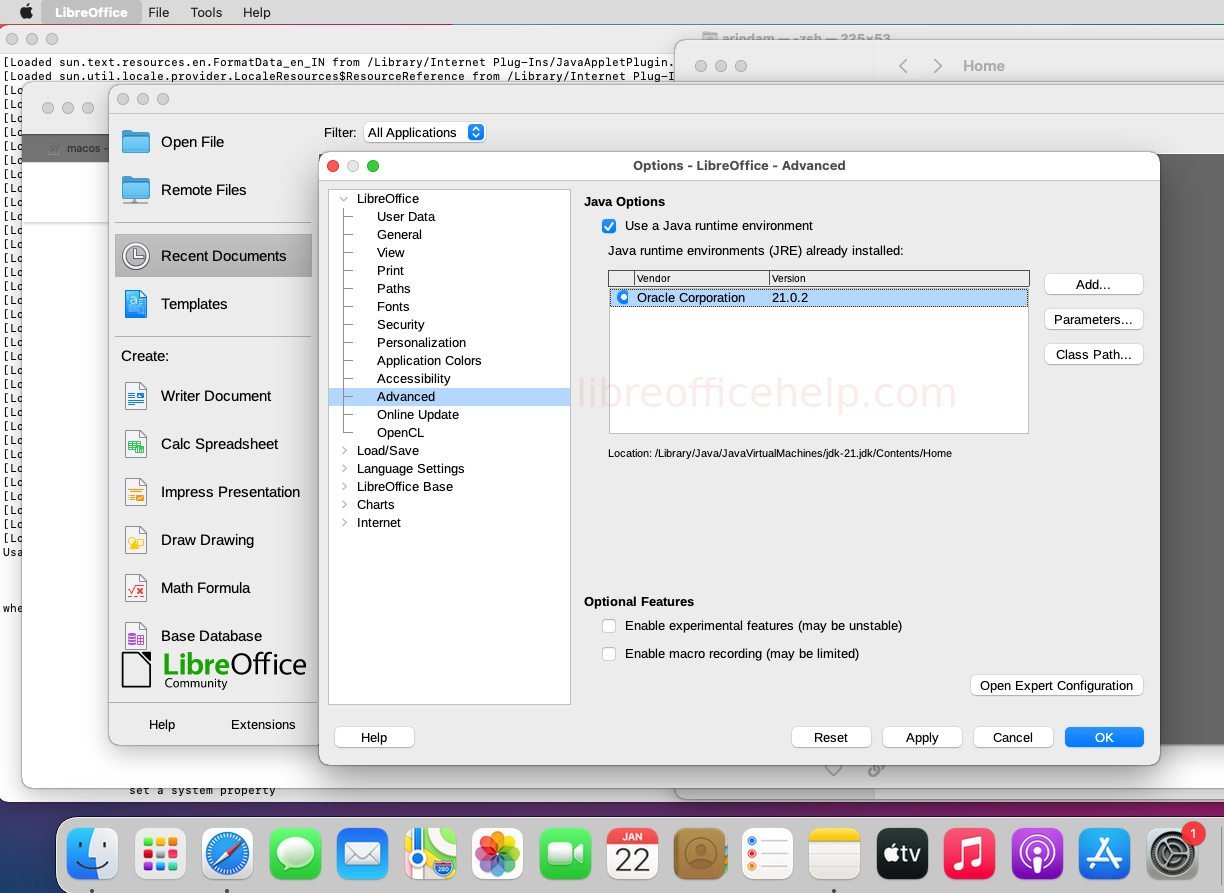Screen dimensions: 1224x893
Task: Open Notes app in the Dock
Action: [x=834, y=855]
